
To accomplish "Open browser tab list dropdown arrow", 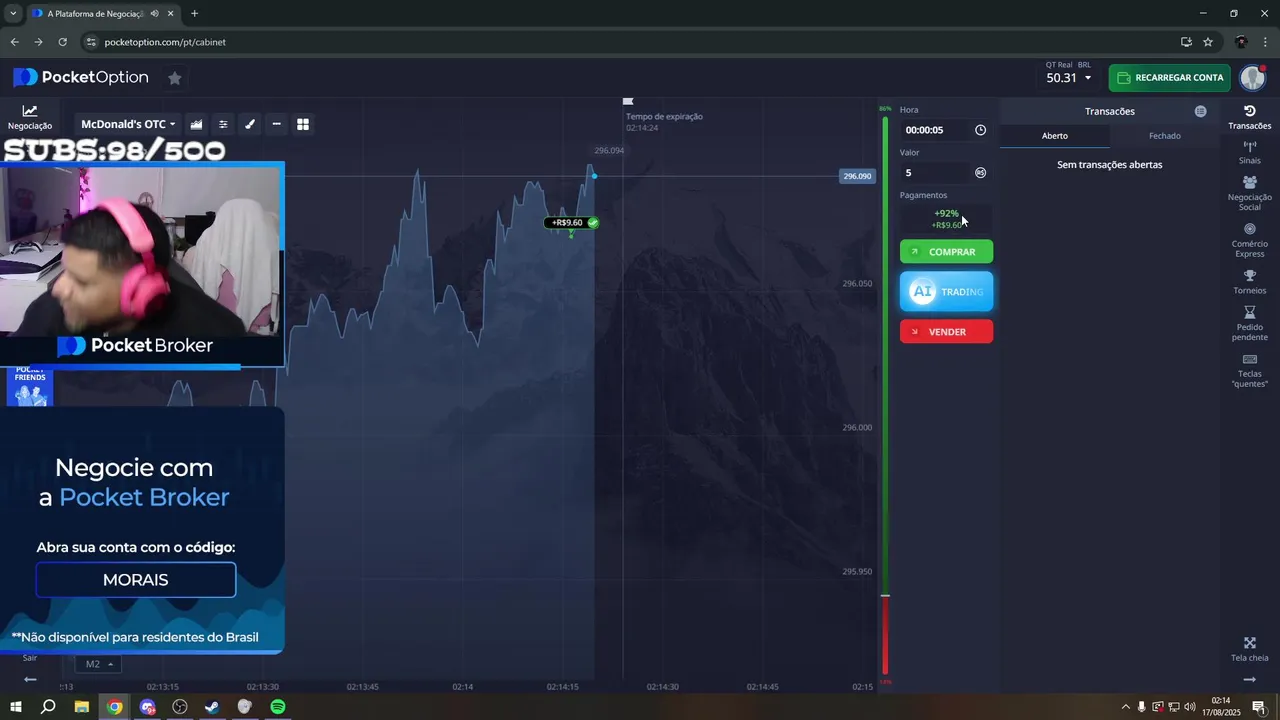I will coord(13,13).
